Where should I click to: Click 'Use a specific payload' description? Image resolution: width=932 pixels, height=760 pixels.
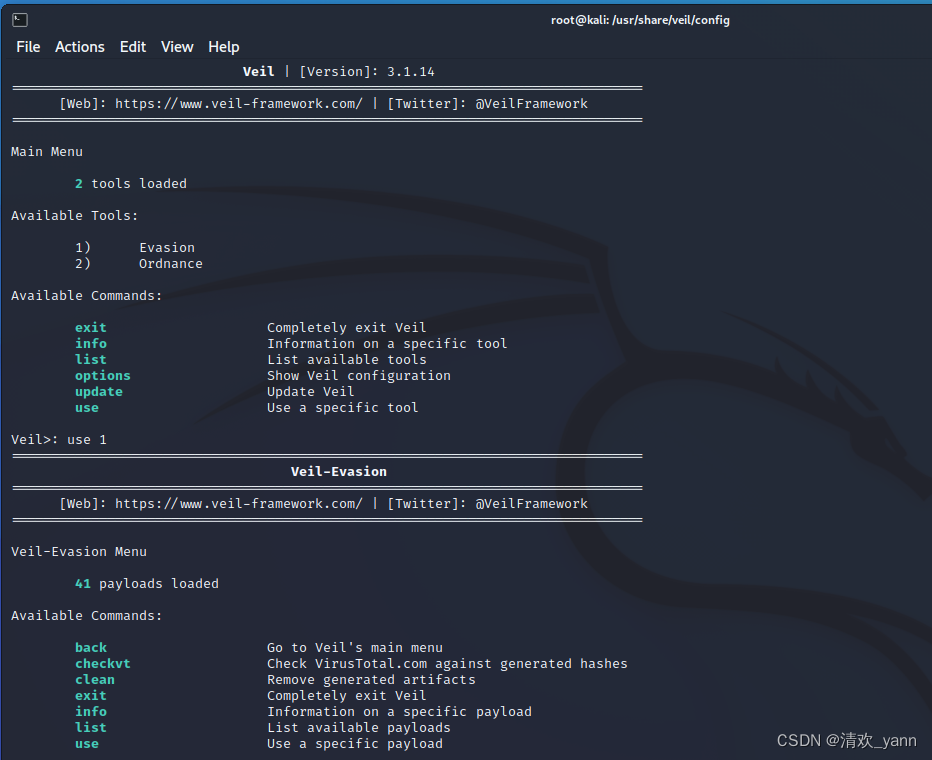[355, 744]
